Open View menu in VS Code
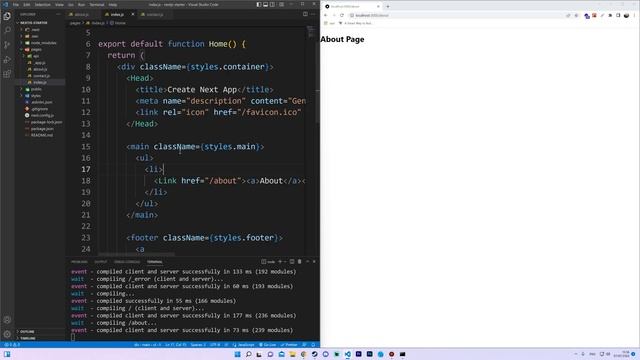 coord(59,4)
